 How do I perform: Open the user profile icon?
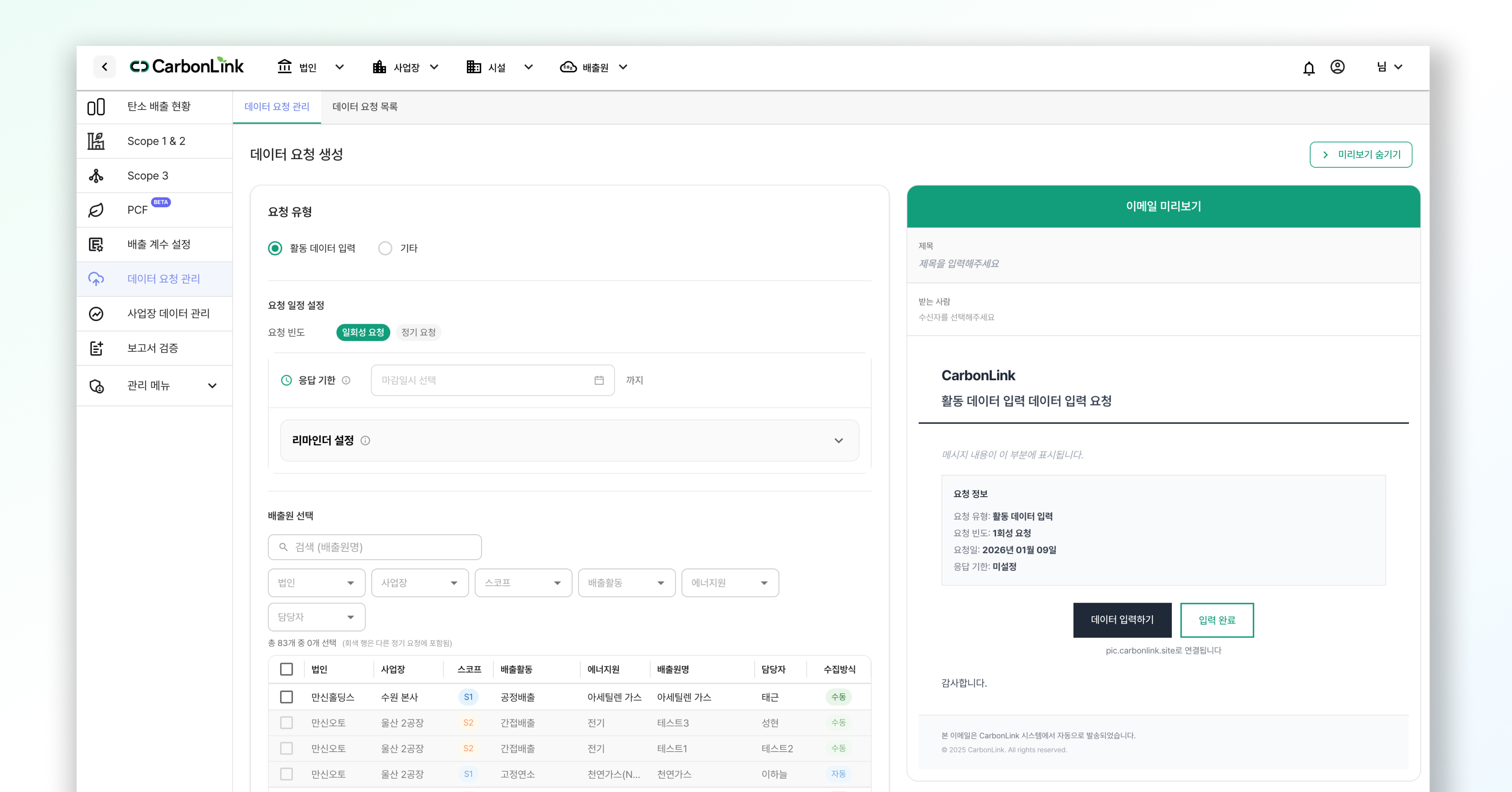click(1337, 67)
